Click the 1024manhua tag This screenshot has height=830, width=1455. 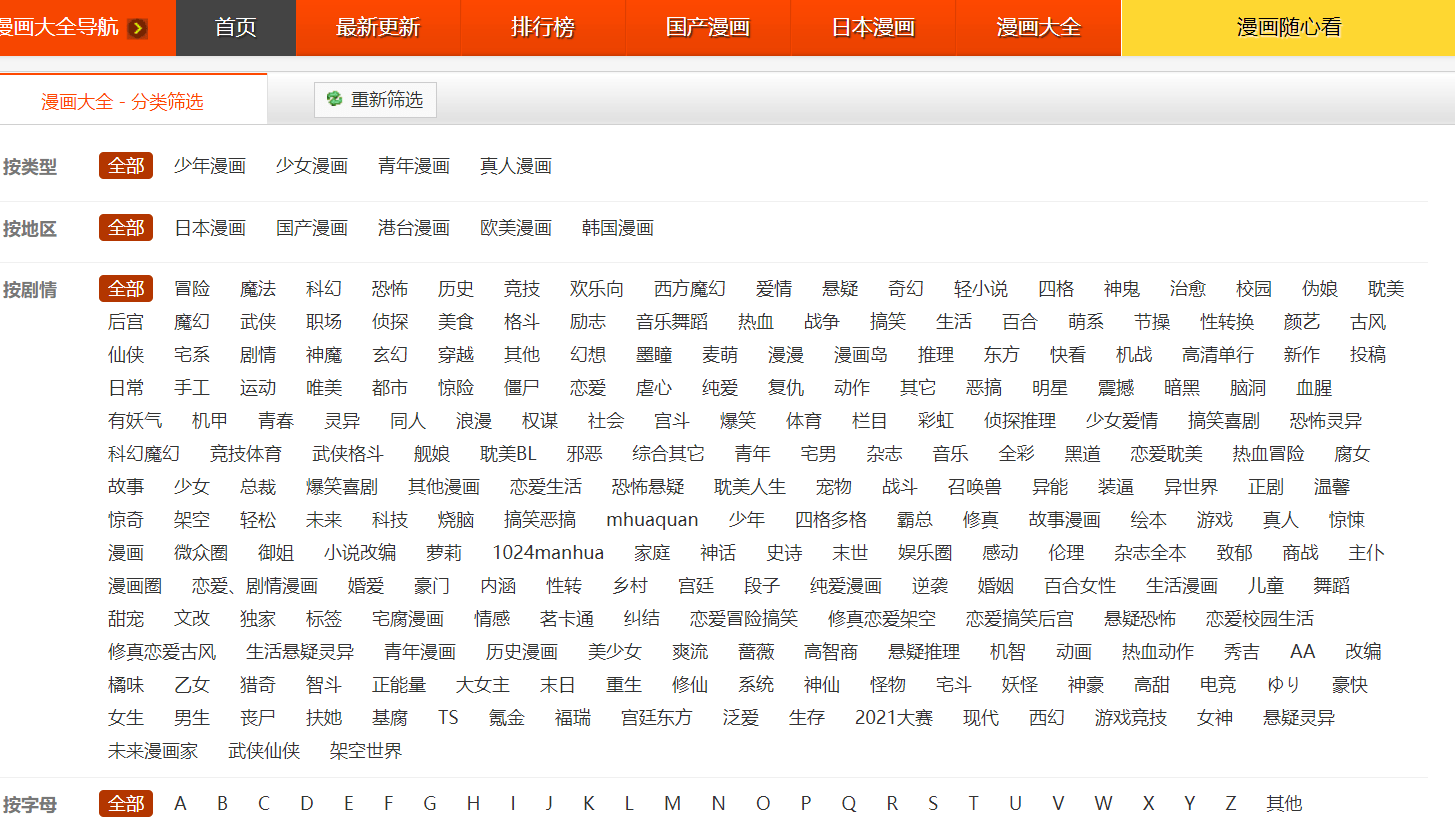[x=547, y=553]
